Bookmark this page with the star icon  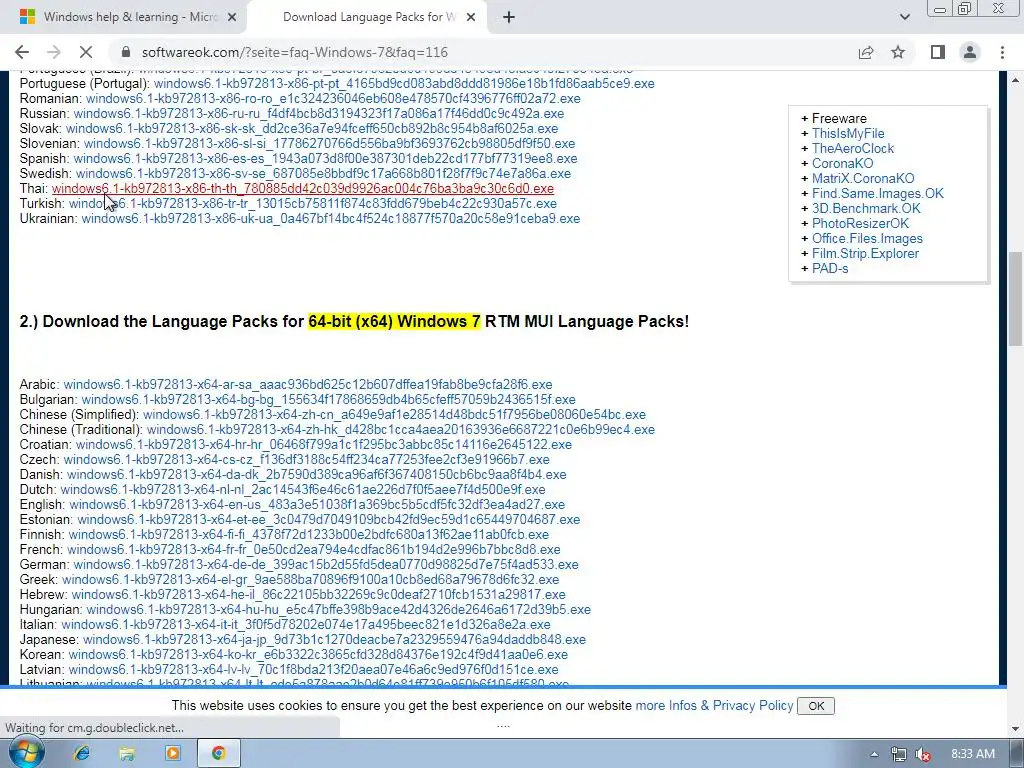[898, 52]
